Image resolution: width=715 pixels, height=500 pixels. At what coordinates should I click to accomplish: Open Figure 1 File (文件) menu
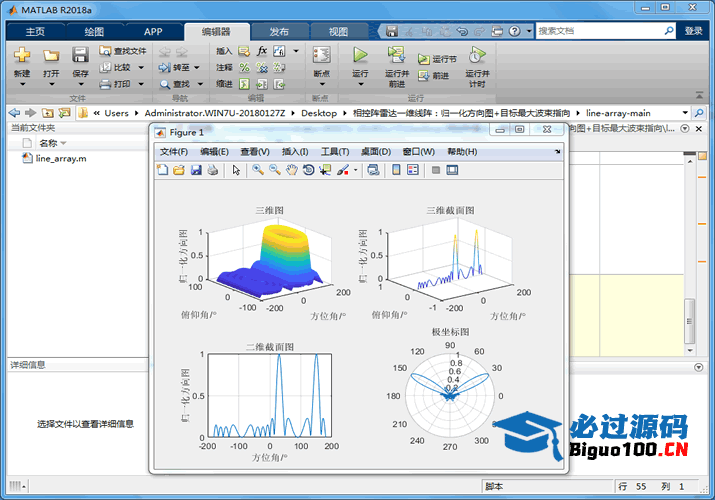click(x=174, y=152)
